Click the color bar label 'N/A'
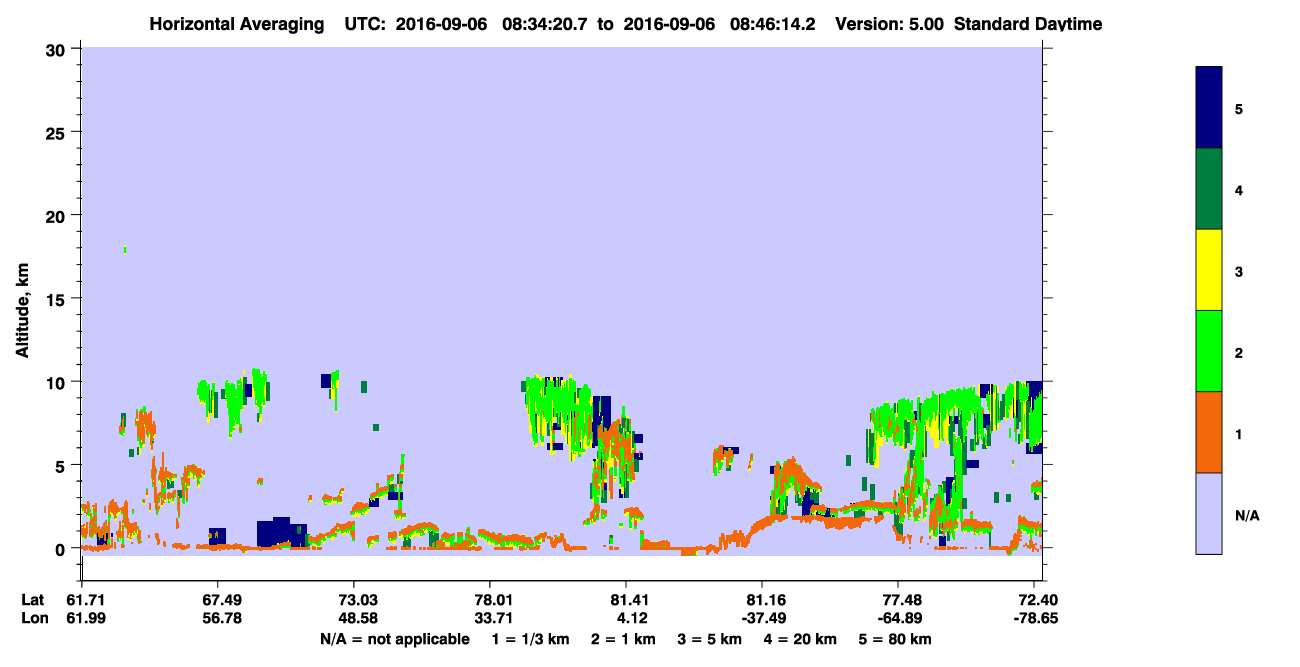1300x667 pixels. pos(1246,514)
